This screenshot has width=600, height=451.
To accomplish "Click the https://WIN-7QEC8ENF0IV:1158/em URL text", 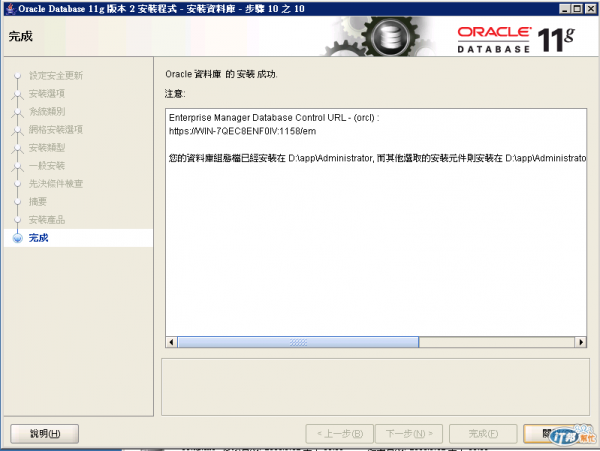I will coord(243,131).
